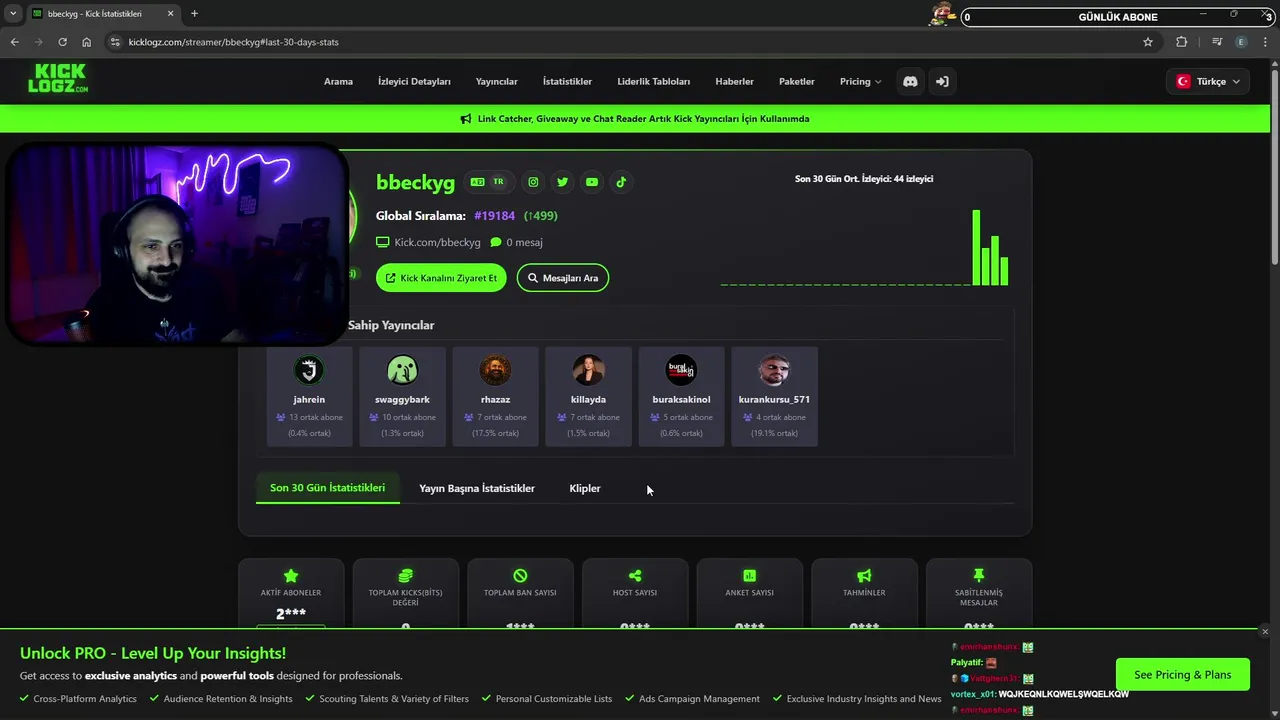Click the Toplam Ban Sayısı icon
1280x720 pixels.
(520, 576)
